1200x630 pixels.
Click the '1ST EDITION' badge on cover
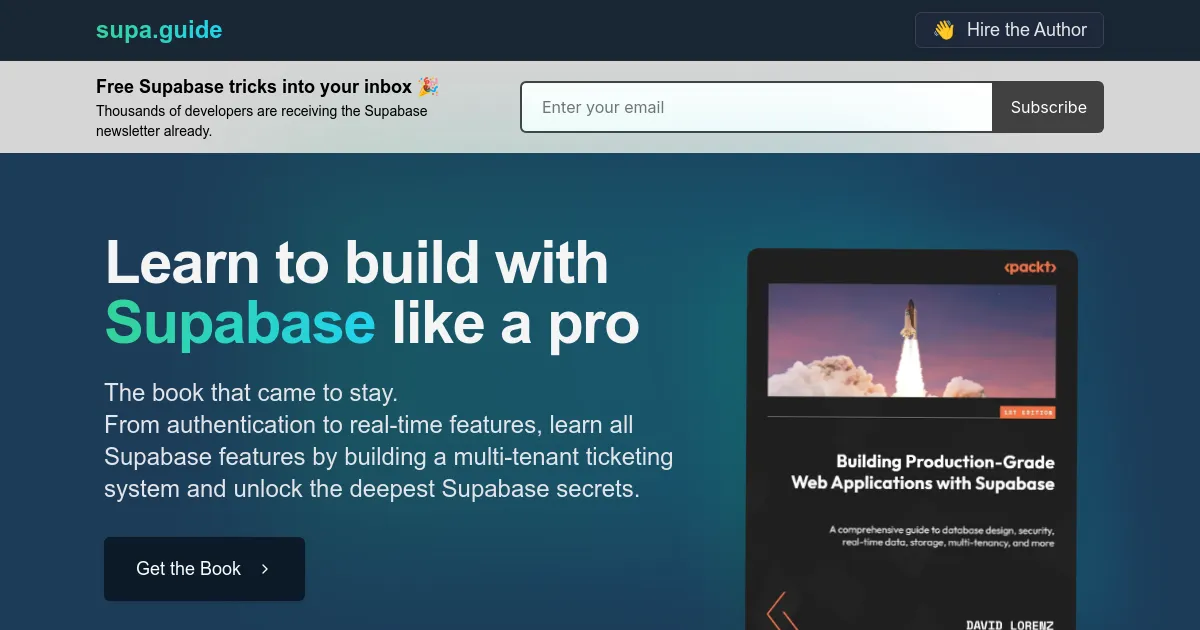(1027, 412)
